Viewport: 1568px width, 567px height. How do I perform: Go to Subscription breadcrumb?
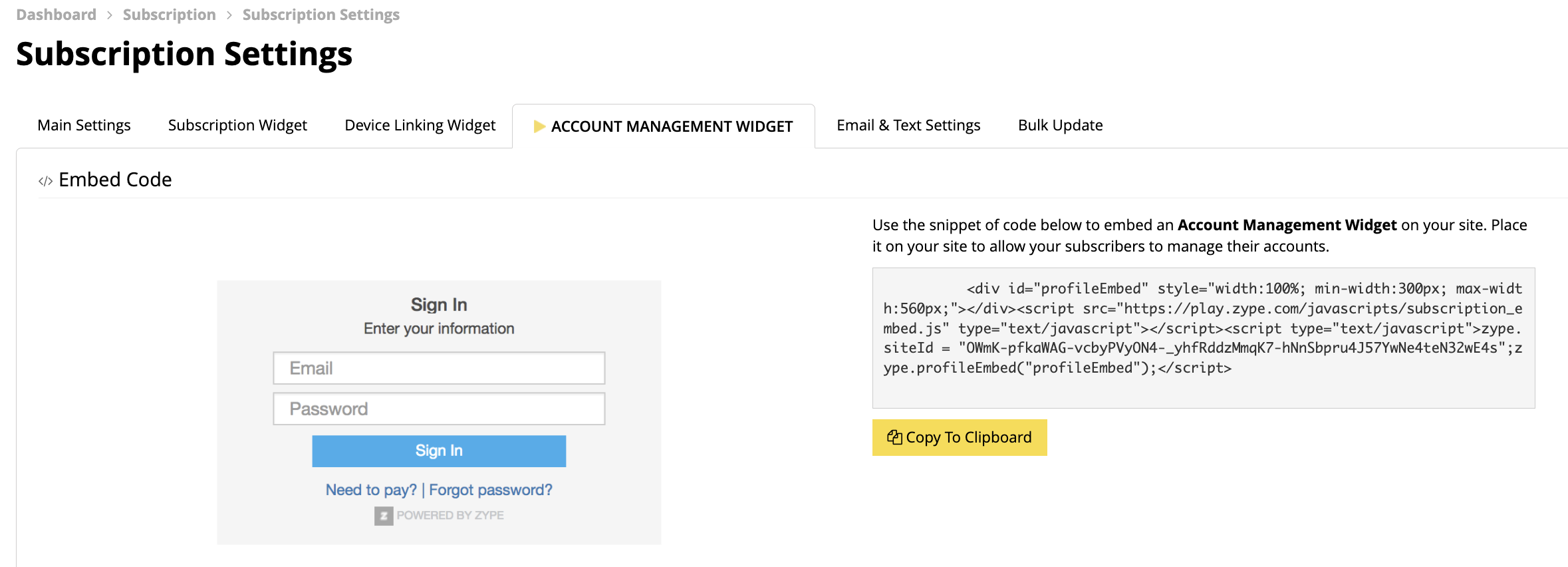[169, 15]
